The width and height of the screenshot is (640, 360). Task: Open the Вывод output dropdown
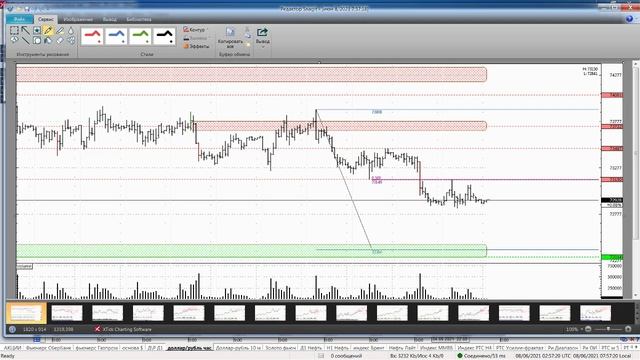(x=262, y=38)
